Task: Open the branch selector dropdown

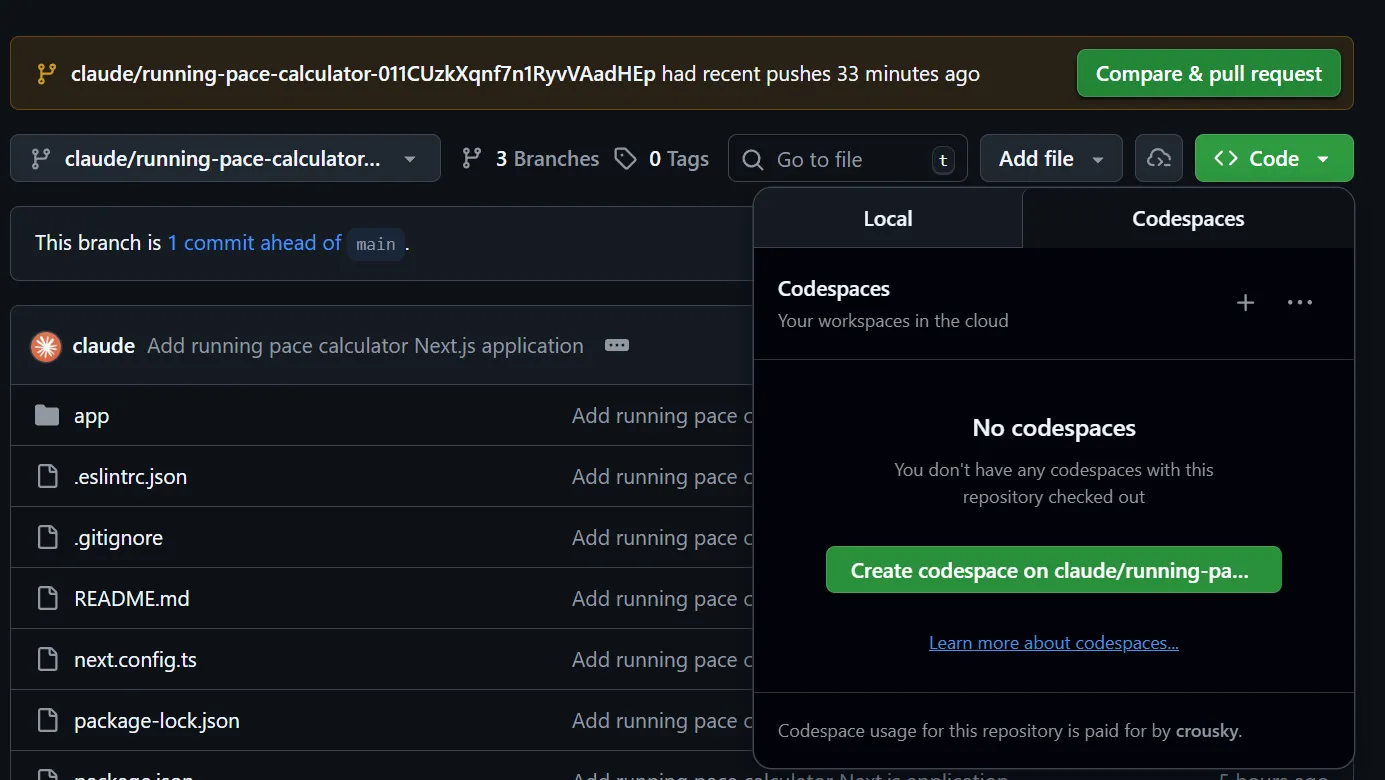Action: 225,159
